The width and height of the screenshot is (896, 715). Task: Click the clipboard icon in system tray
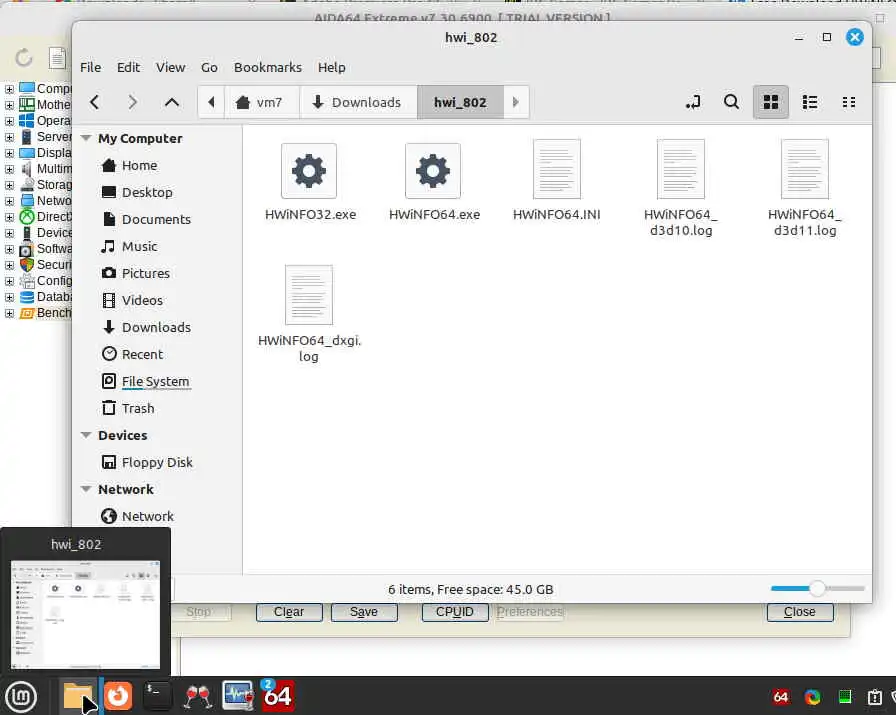click(x=874, y=697)
